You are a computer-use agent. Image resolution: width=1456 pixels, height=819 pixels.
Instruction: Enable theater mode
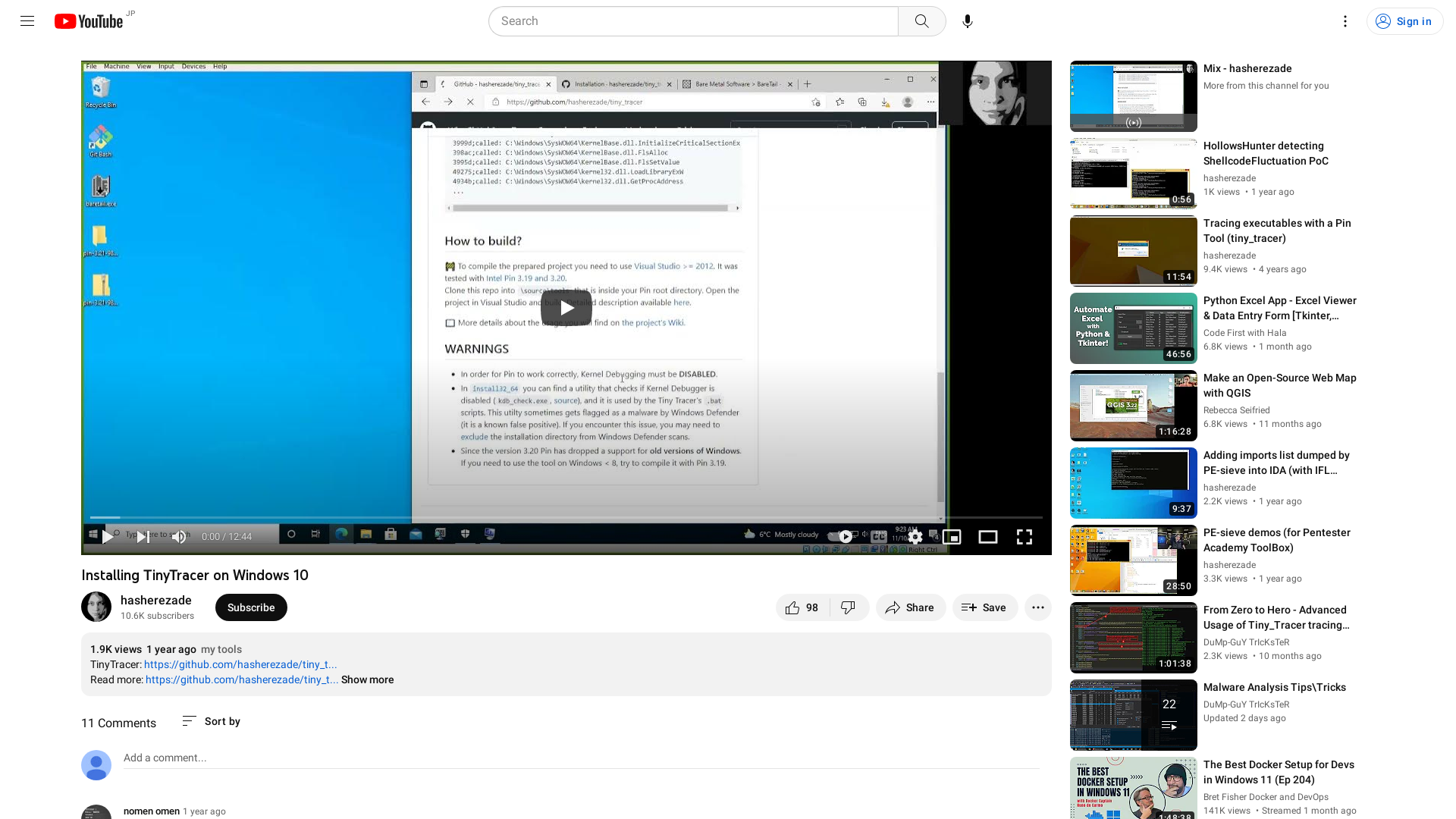tap(988, 537)
